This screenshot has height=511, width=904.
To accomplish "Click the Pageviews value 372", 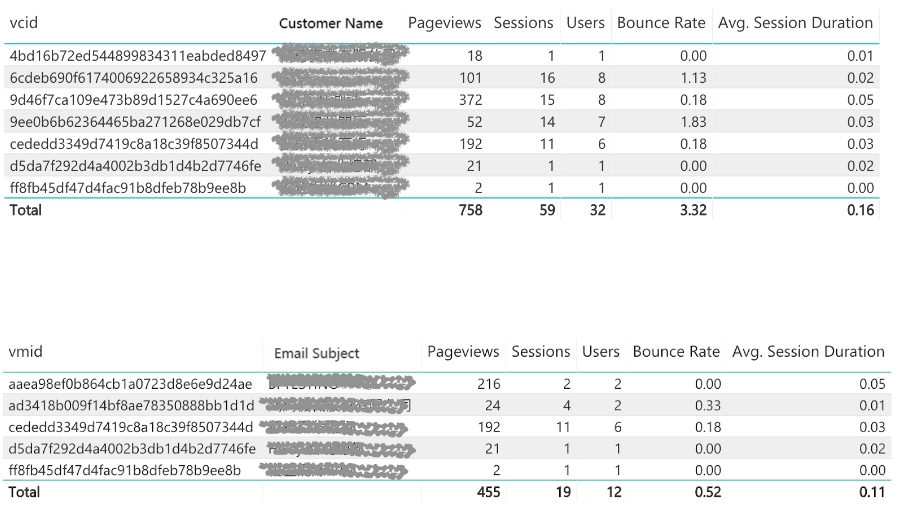I will pos(468,100).
